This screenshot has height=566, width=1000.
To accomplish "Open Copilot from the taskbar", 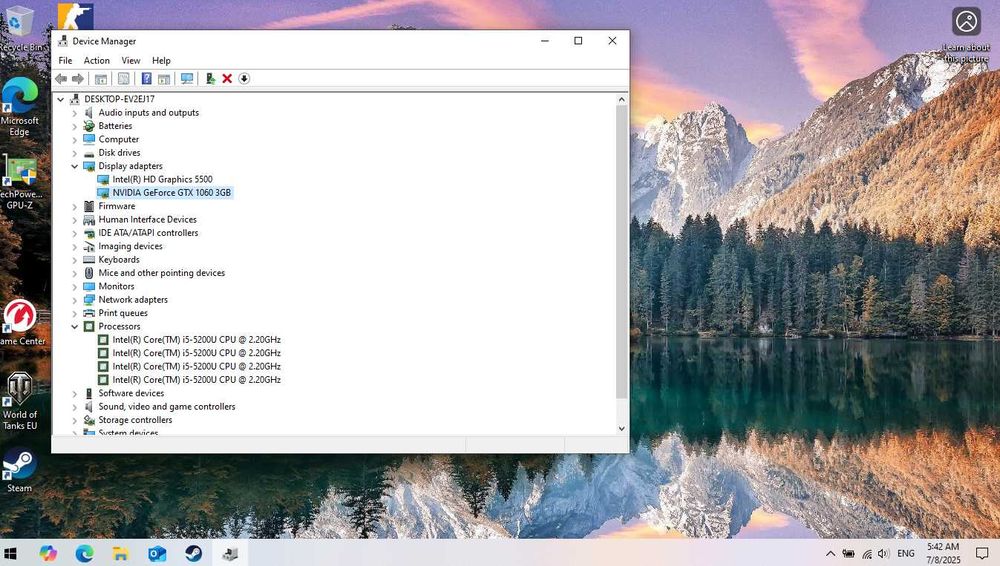I will (x=48, y=553).
